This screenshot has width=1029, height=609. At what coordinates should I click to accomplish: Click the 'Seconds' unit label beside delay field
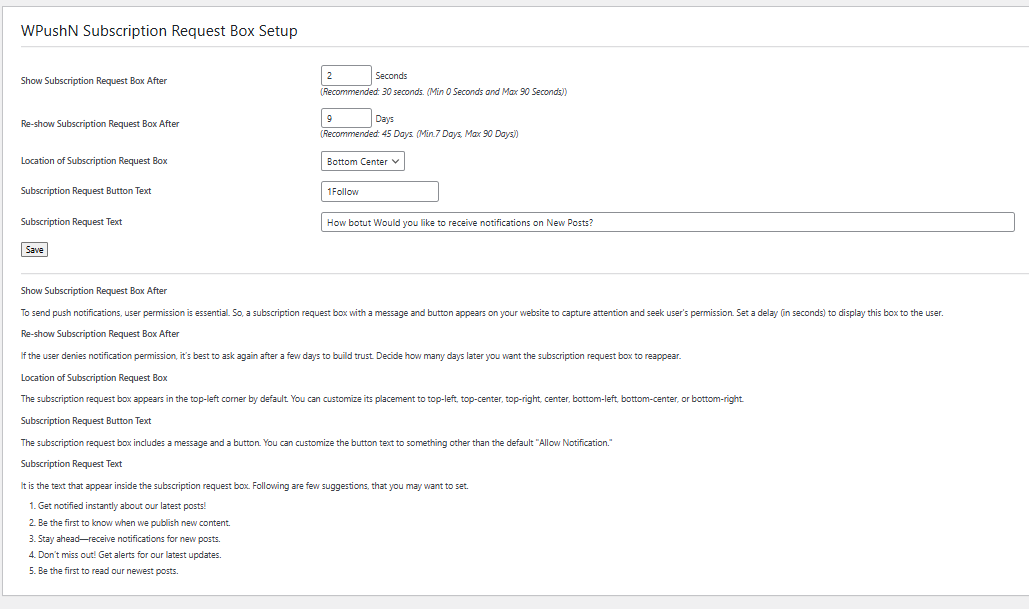(x=391, y=76)
